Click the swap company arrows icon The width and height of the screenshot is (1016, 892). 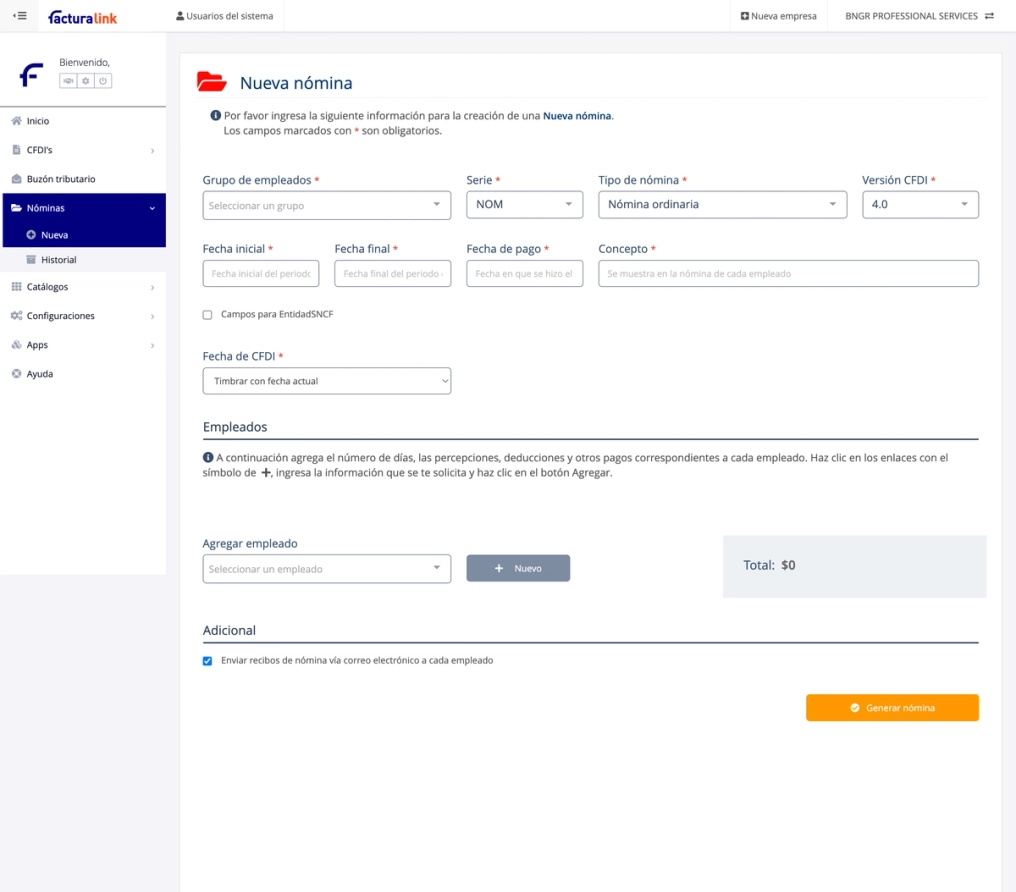(989, 16)
